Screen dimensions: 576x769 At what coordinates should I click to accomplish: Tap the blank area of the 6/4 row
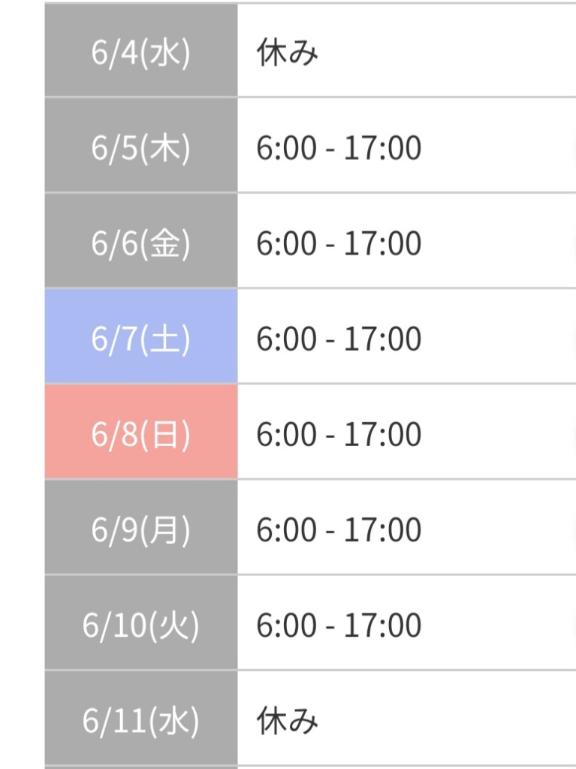tap(446, 51)
